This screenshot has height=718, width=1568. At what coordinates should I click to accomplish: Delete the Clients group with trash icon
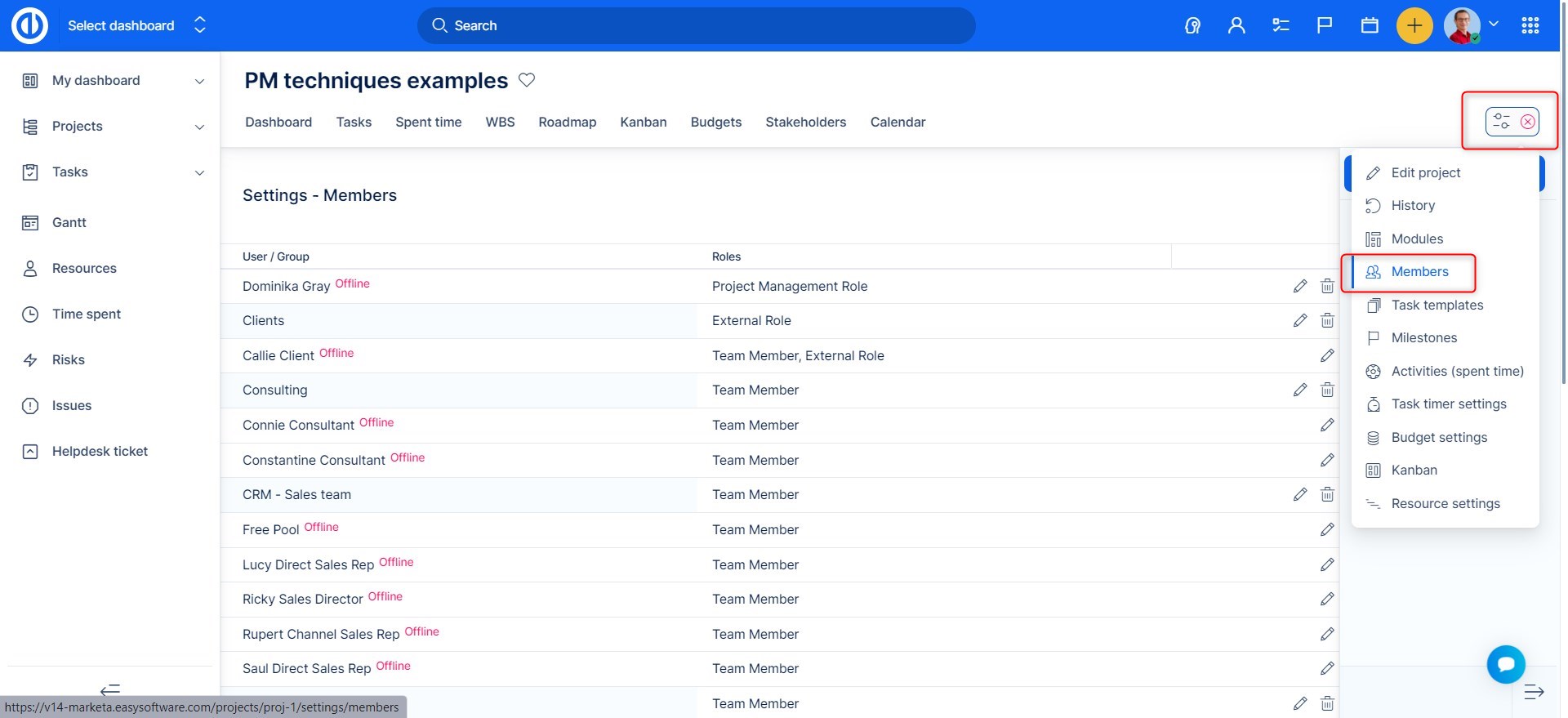(x=1327, y=321)
